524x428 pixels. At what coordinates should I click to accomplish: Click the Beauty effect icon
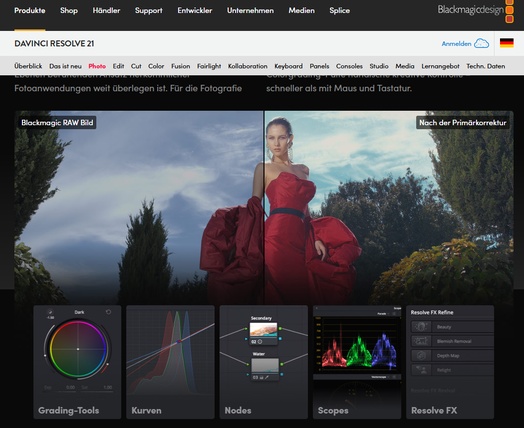click(421, 326)
